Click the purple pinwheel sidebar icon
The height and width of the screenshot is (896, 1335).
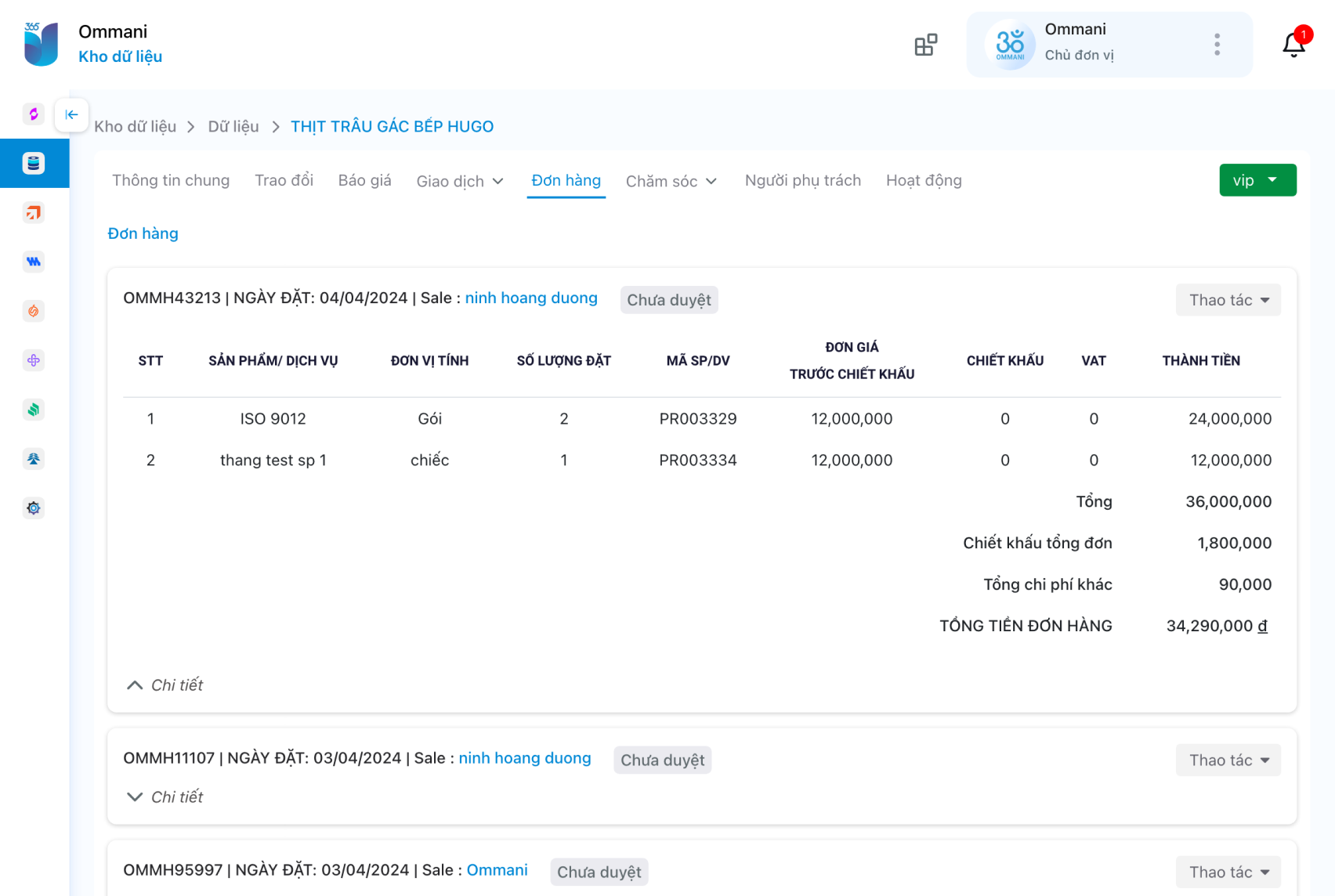coord(34,360)
